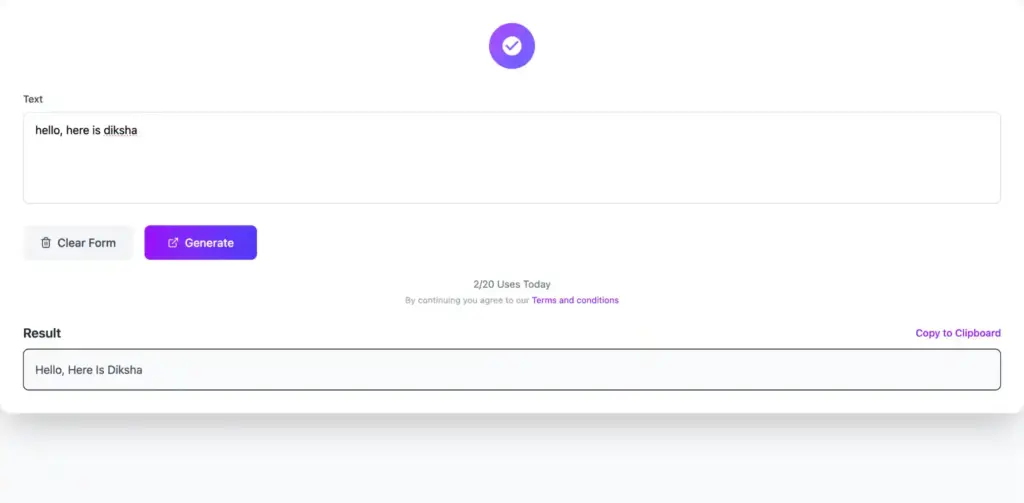Click the word "Diksha" in the result
This screenshot has height=503, width=1024.
pyautogui.click(x=125, y=370)
